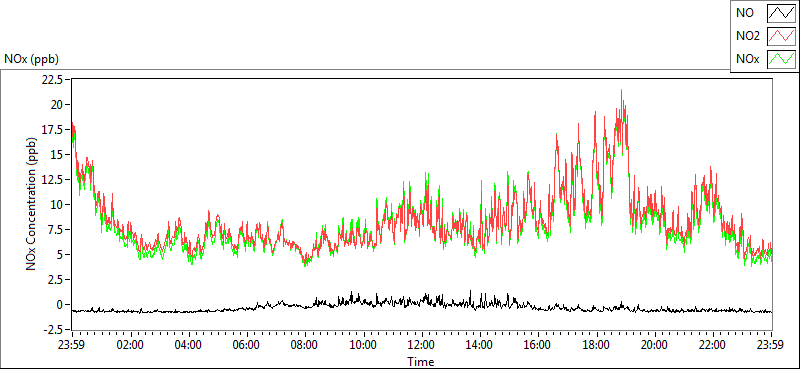Image resolution: width=800 pixels, height=369 pixels.
Task: Select the NOx legend label
Action: click(x=746, y=59)
